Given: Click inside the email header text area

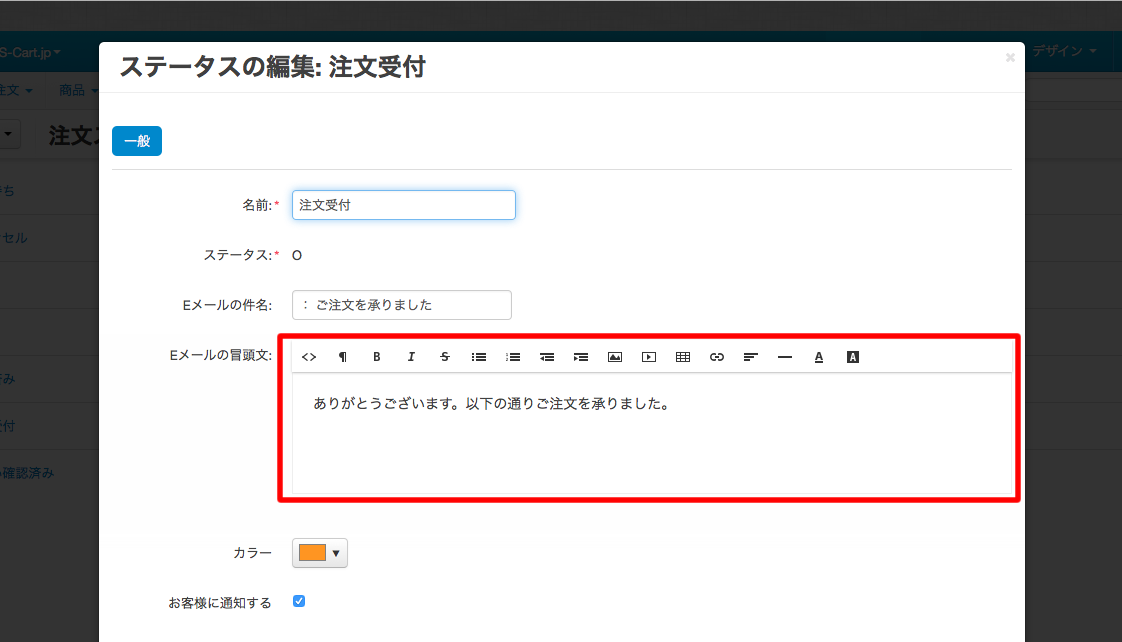Looking at the screenshot, I should coord(652,433).
